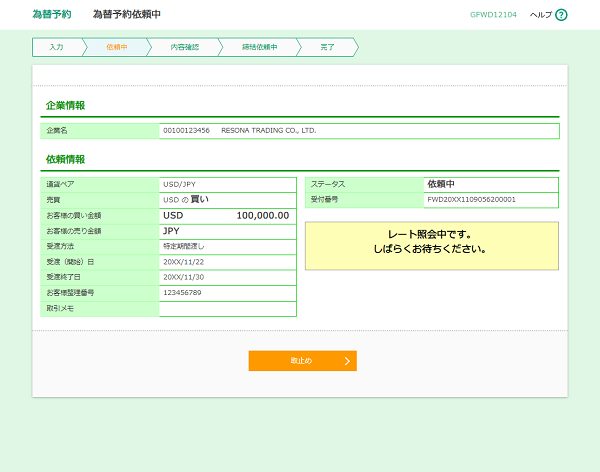Select the 締結依頼中 step tab
The image size is (600, 472).
[259, 47]
